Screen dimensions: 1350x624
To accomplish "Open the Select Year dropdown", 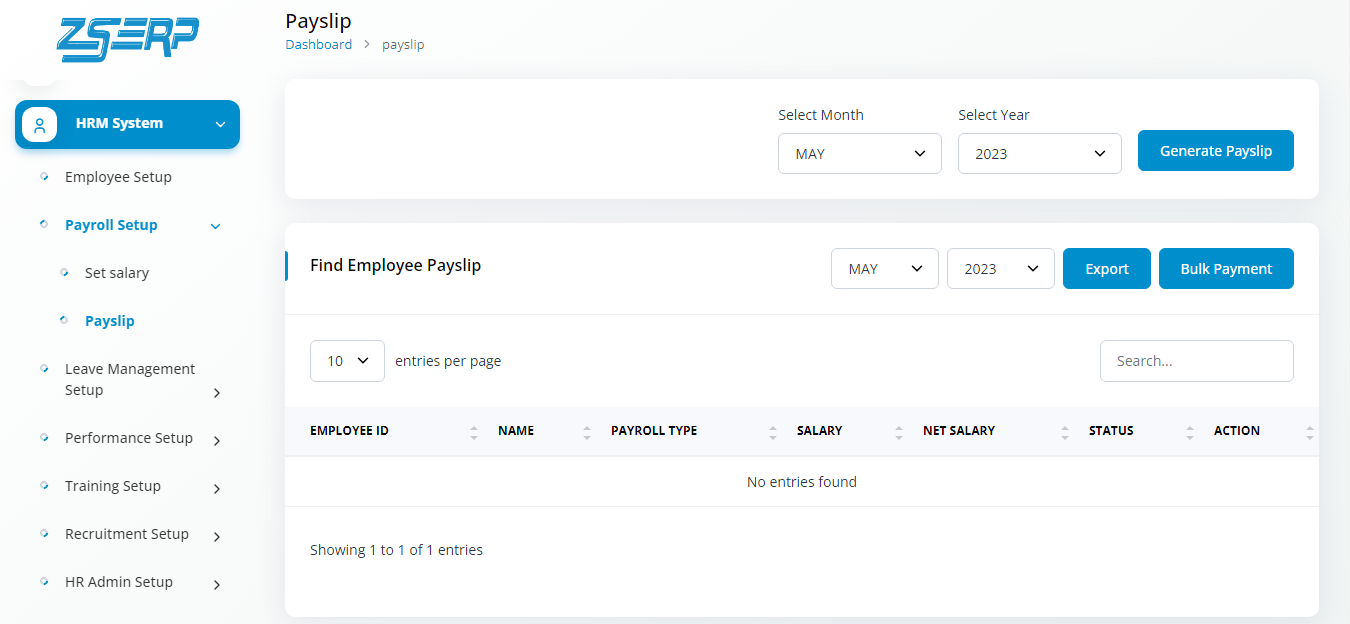I will [x=1040, y=154].
